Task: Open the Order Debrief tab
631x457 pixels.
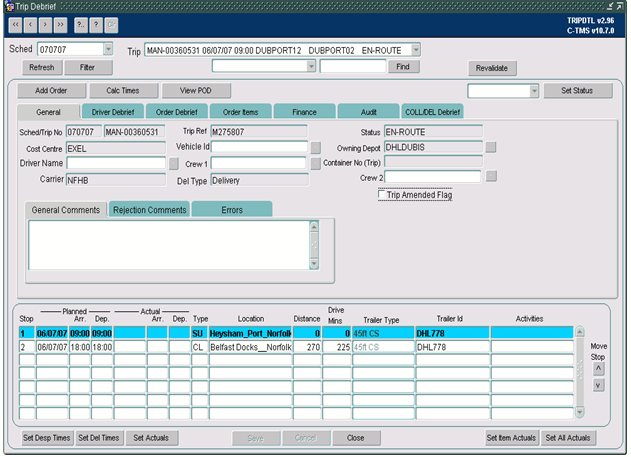Action: coord(177,112)
